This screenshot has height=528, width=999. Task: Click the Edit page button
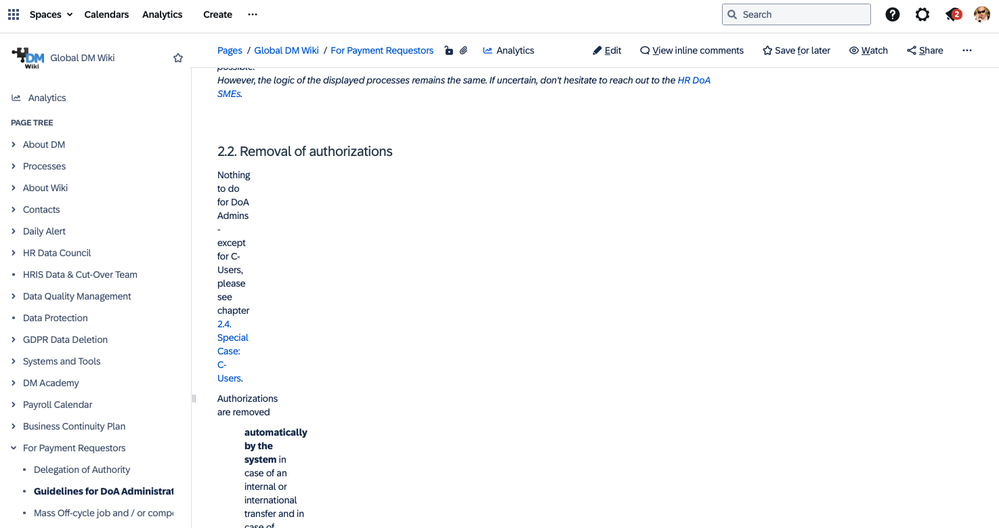point(607,50)
